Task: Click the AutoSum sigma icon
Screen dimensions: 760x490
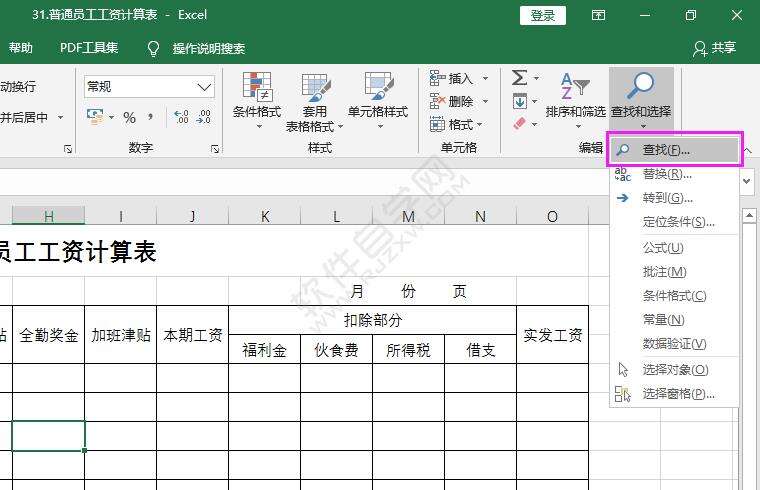Action: 519,78
